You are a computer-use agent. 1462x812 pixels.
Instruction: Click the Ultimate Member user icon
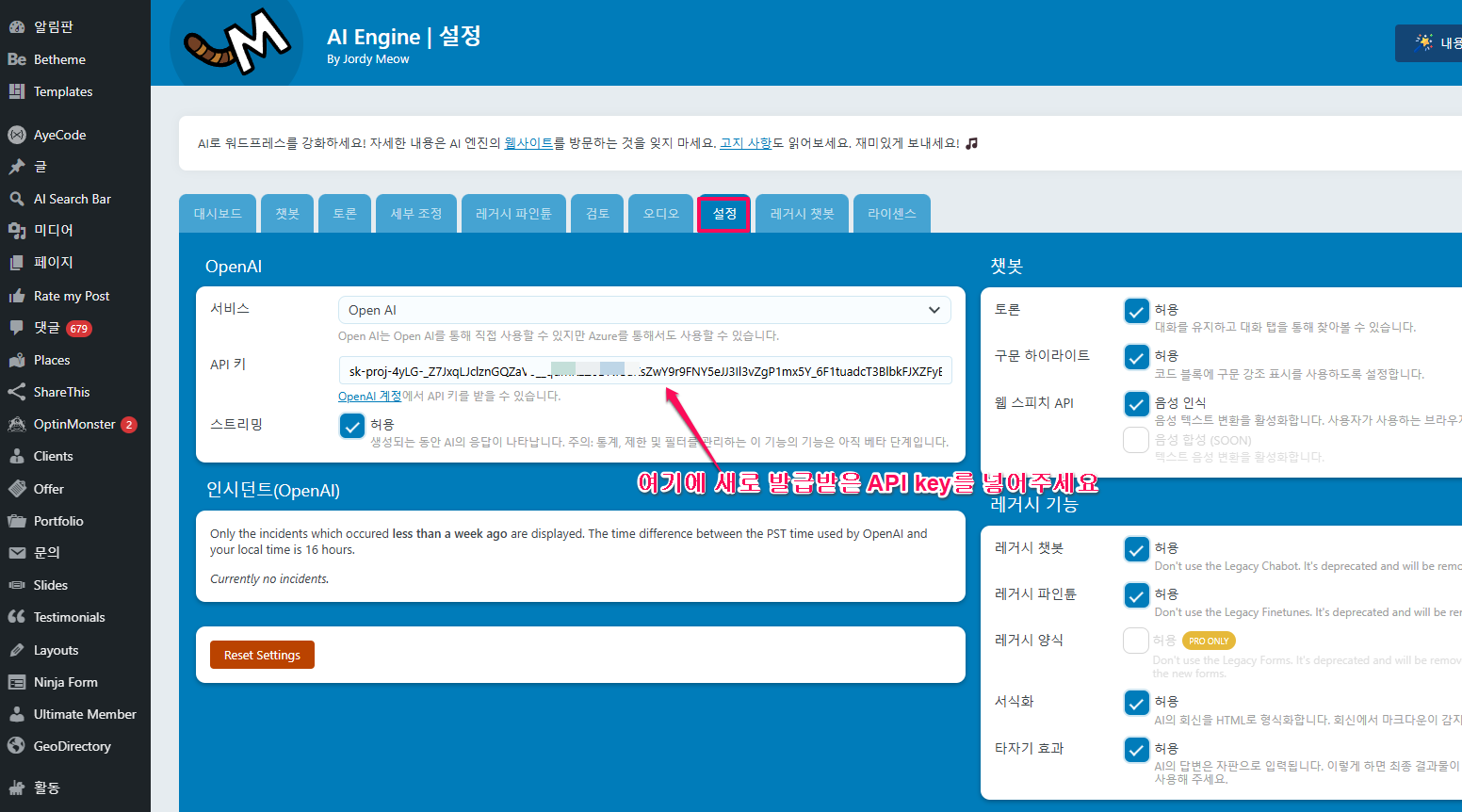(17, 714)
